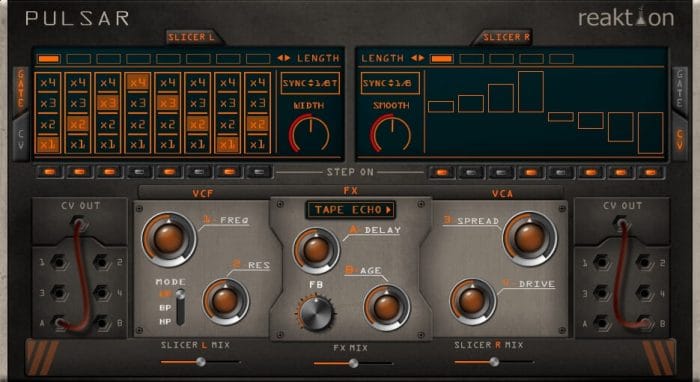This screenshot has width=700, height=382.
Task: Open SYNC 1/8 rate selector in Slicer R
Action: point(390,83)
